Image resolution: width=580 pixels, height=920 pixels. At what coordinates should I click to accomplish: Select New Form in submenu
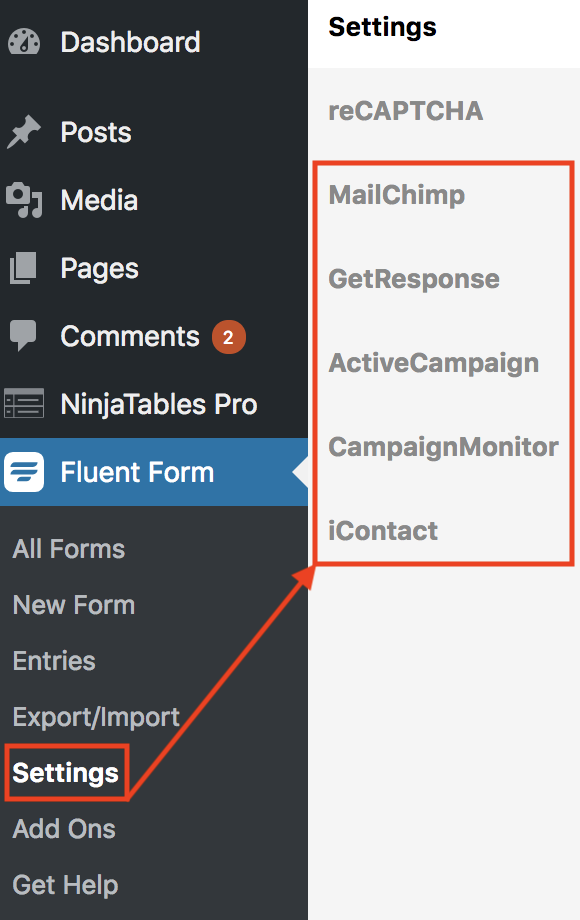(x=74, y=605)
